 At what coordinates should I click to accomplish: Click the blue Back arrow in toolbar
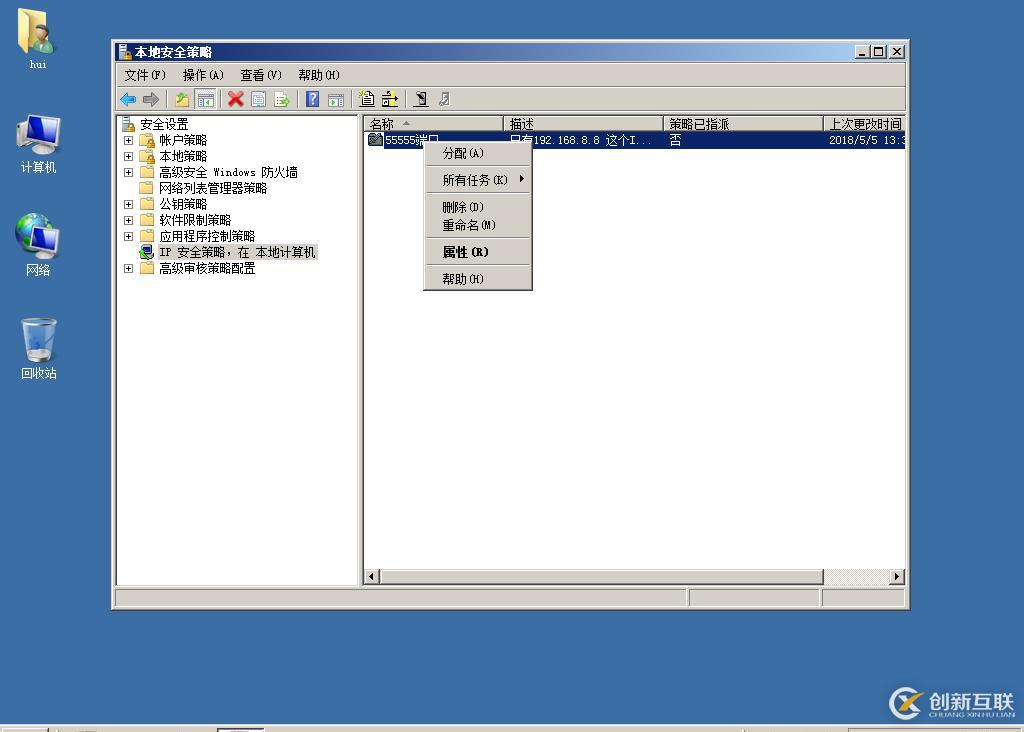(x=128, y=99)
